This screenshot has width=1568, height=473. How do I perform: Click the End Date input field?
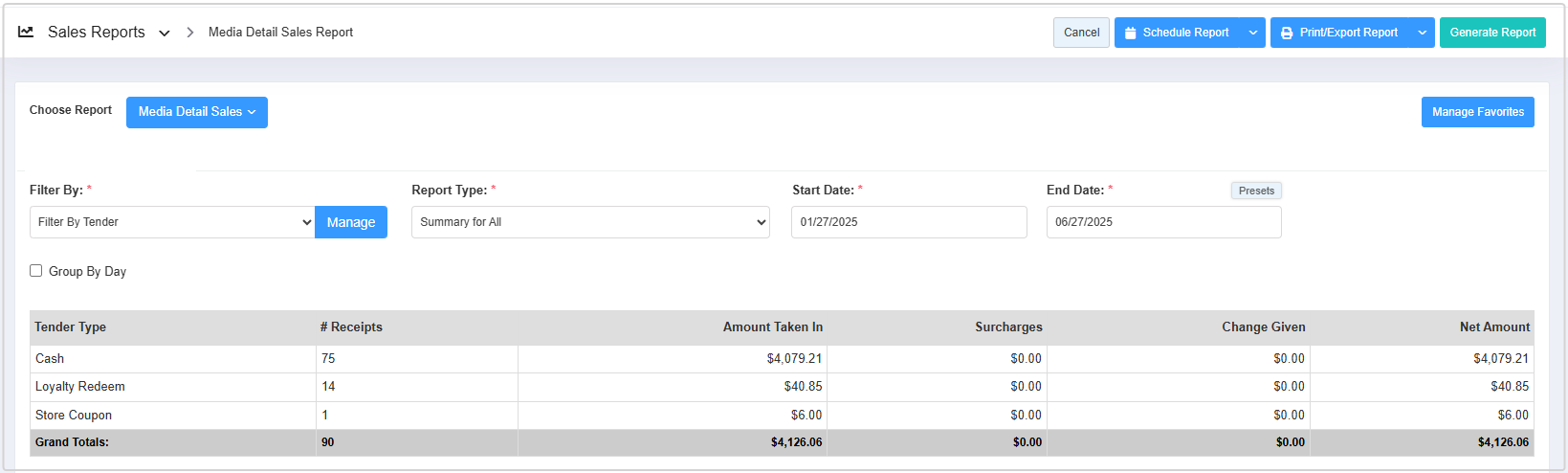tap(1163, 222)
